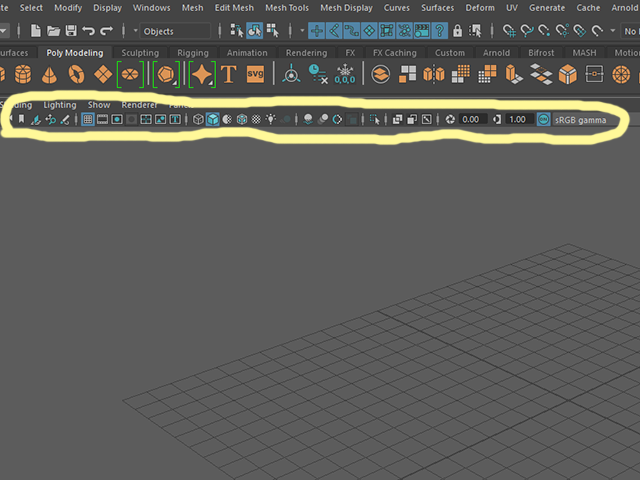Create a polygon cylinder from the shelf

(23, 75)
